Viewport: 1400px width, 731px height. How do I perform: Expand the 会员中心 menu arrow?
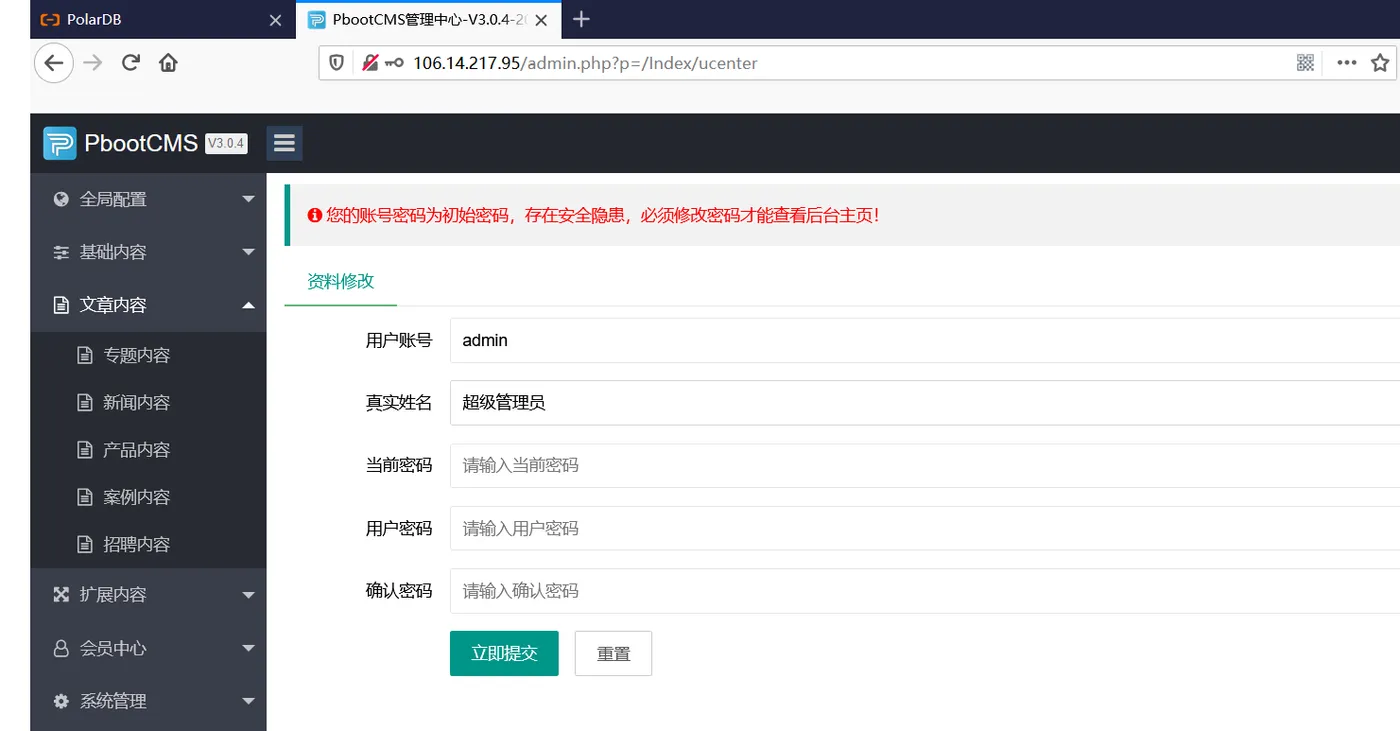249,648
